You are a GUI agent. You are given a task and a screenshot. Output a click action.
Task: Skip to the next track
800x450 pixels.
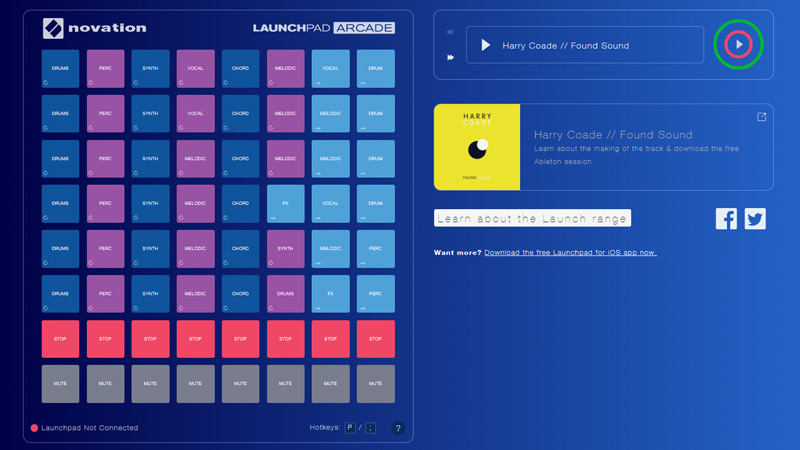pyautogui.click(x=451, y=57)
